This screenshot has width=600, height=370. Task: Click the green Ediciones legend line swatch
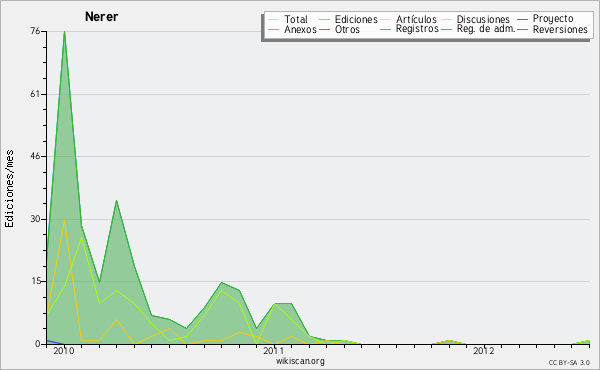pos(324,20)
